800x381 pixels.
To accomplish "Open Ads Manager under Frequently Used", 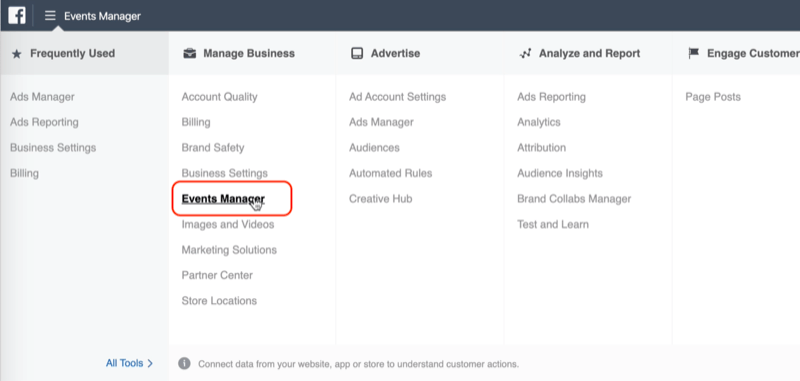I will [42, 97].
